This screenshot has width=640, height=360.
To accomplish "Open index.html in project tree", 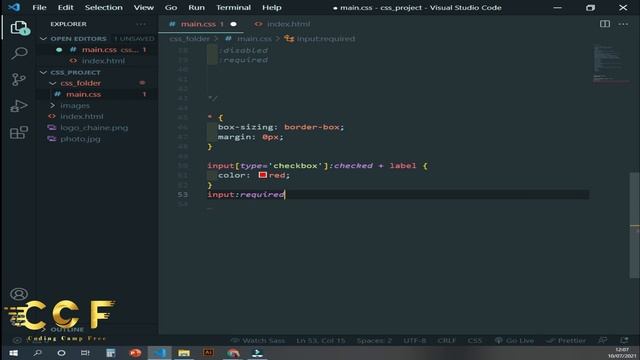I will tap(82, 116).
